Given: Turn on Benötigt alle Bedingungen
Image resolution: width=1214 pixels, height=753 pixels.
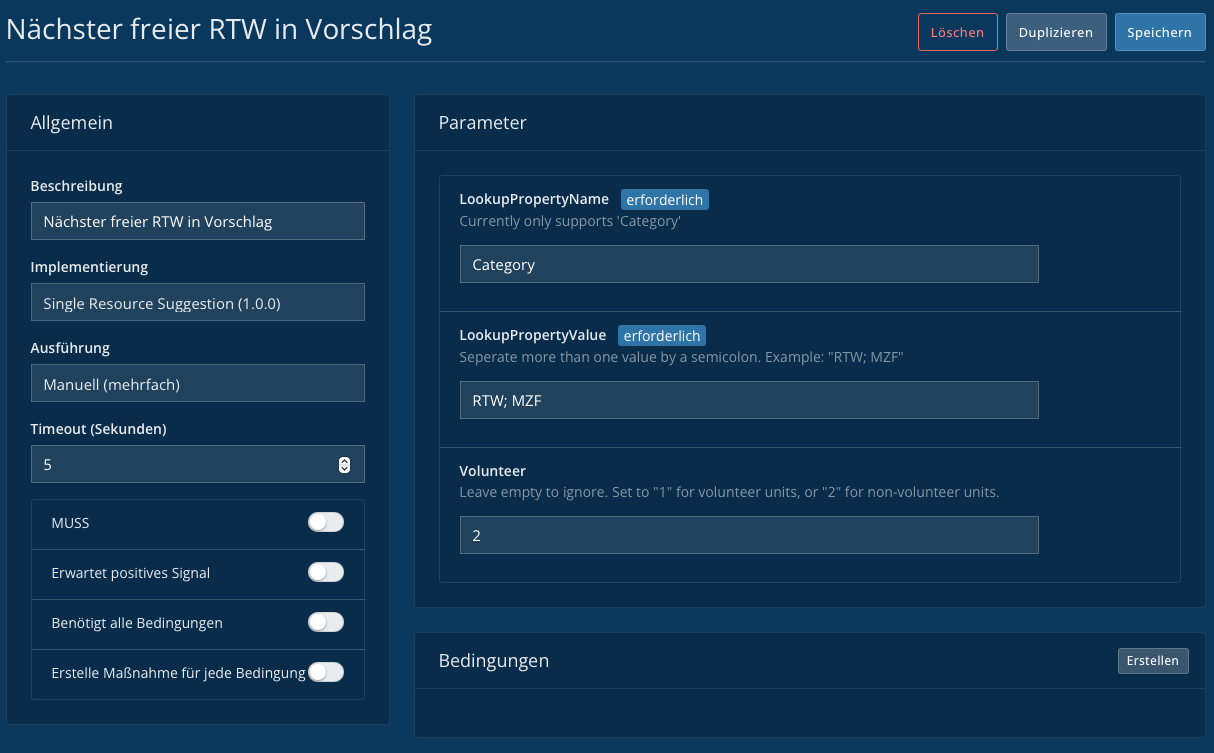Looking at the screenshot, I should click(326, 622).
